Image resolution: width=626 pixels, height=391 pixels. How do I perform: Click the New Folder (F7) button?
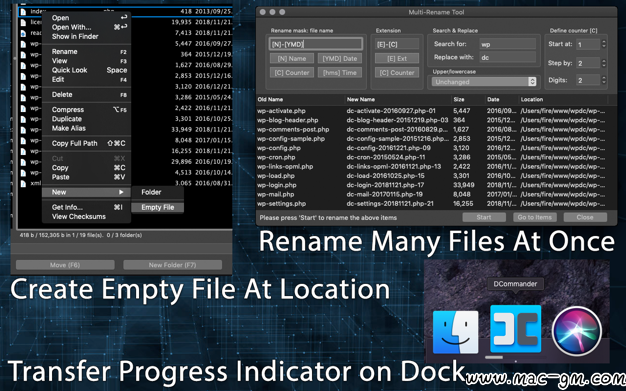pyautogui.click(x=172, y=265)
